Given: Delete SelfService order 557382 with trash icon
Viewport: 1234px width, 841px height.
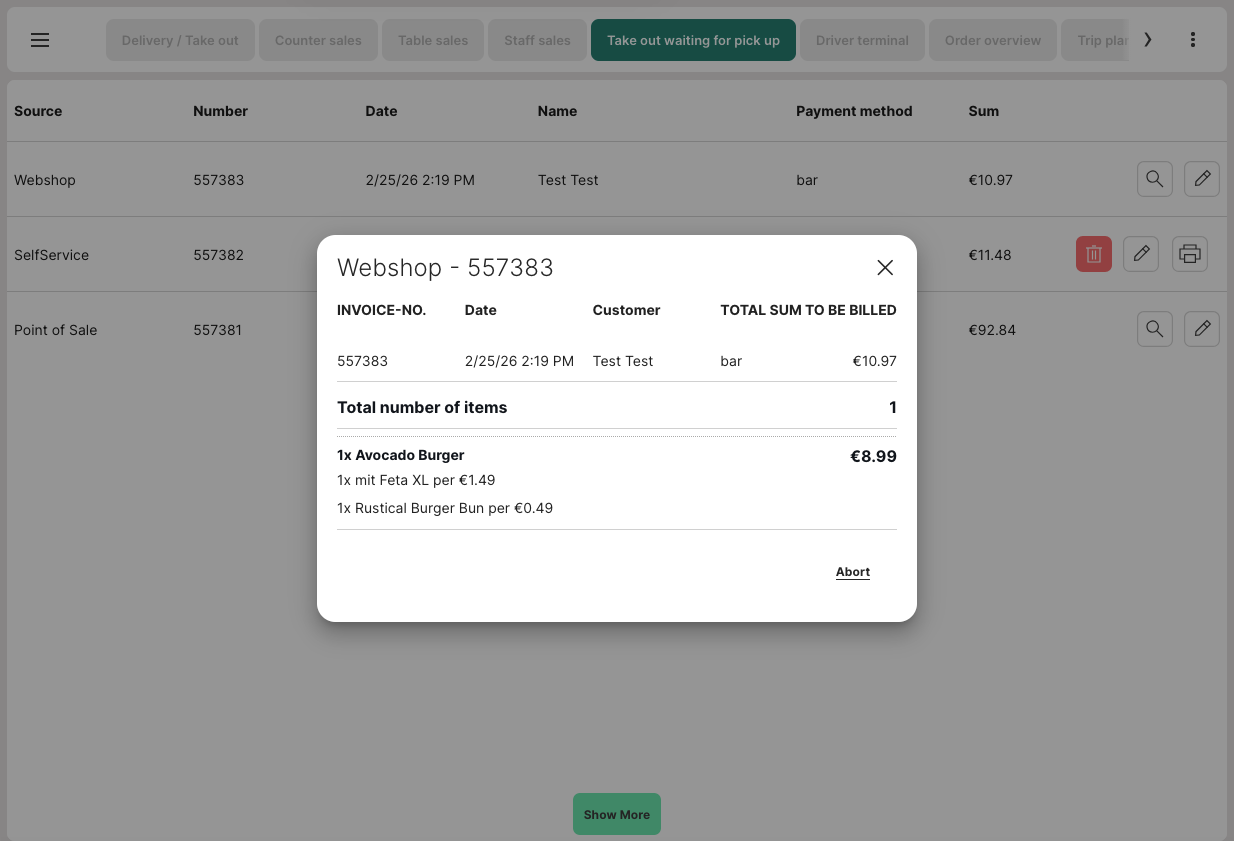Looking at the screenshot, I should (1093, 254).
